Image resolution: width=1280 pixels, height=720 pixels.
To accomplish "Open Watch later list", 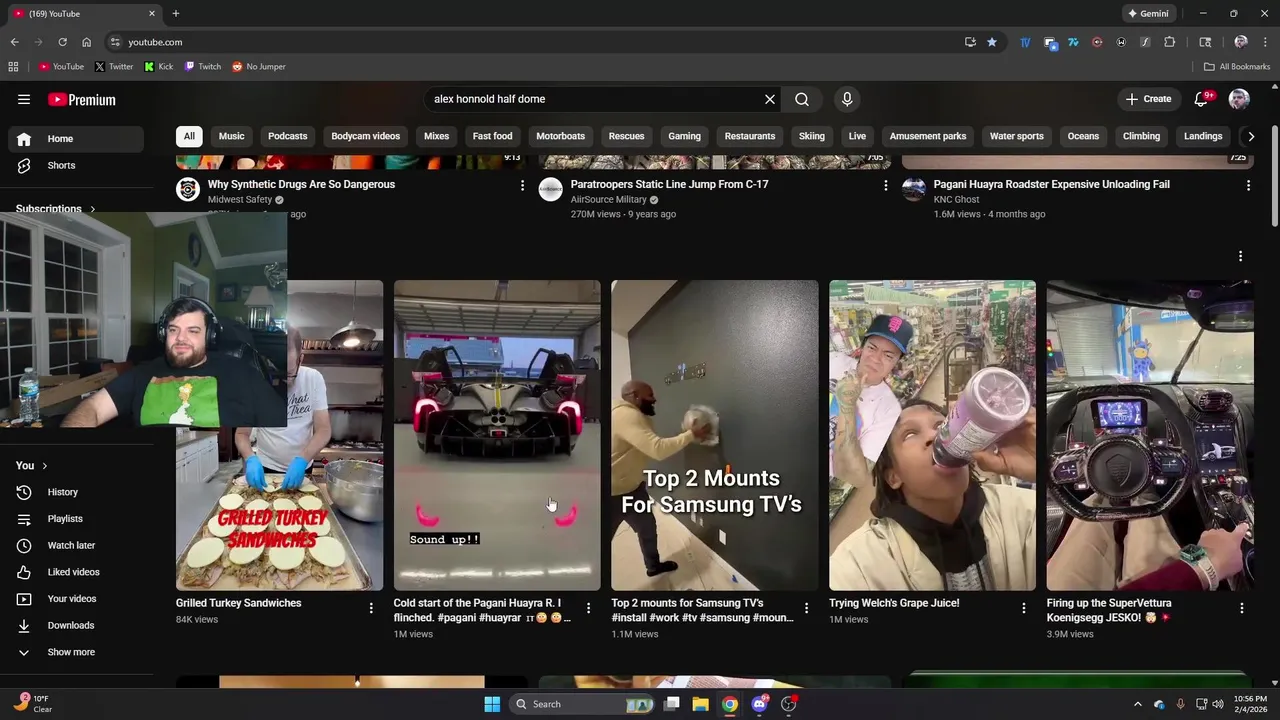I will point(76,545).
